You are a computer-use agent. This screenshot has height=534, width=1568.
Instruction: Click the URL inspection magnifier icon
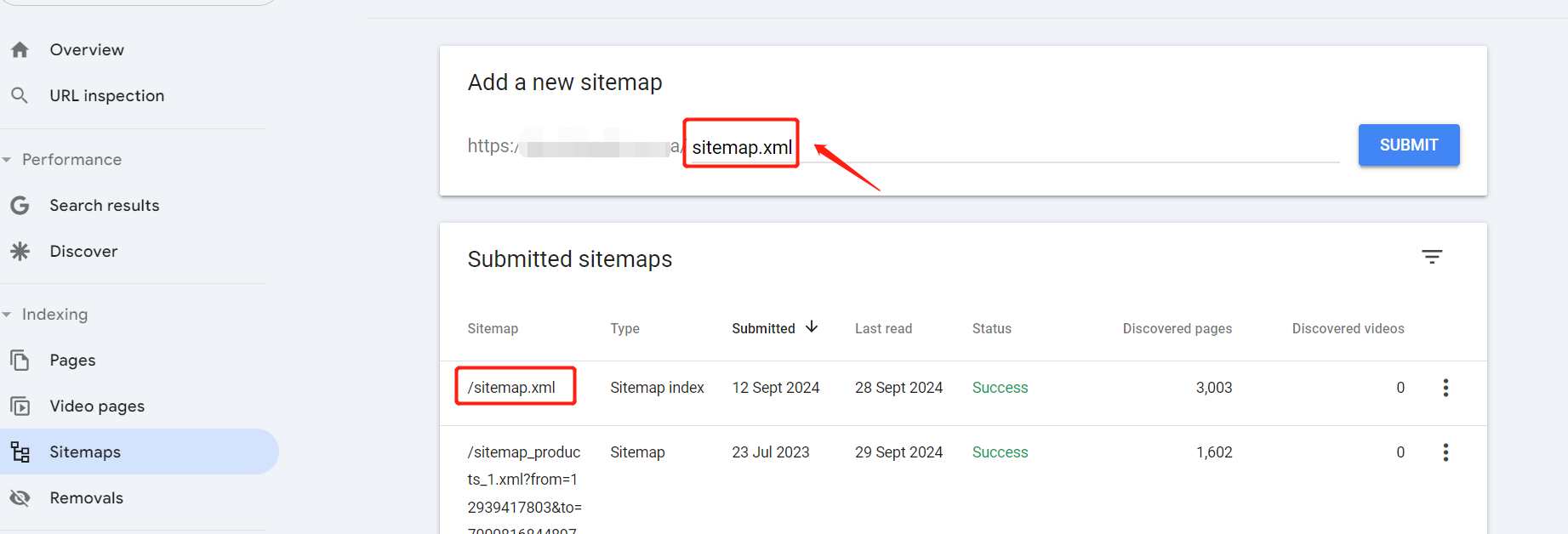click(20, 95)
